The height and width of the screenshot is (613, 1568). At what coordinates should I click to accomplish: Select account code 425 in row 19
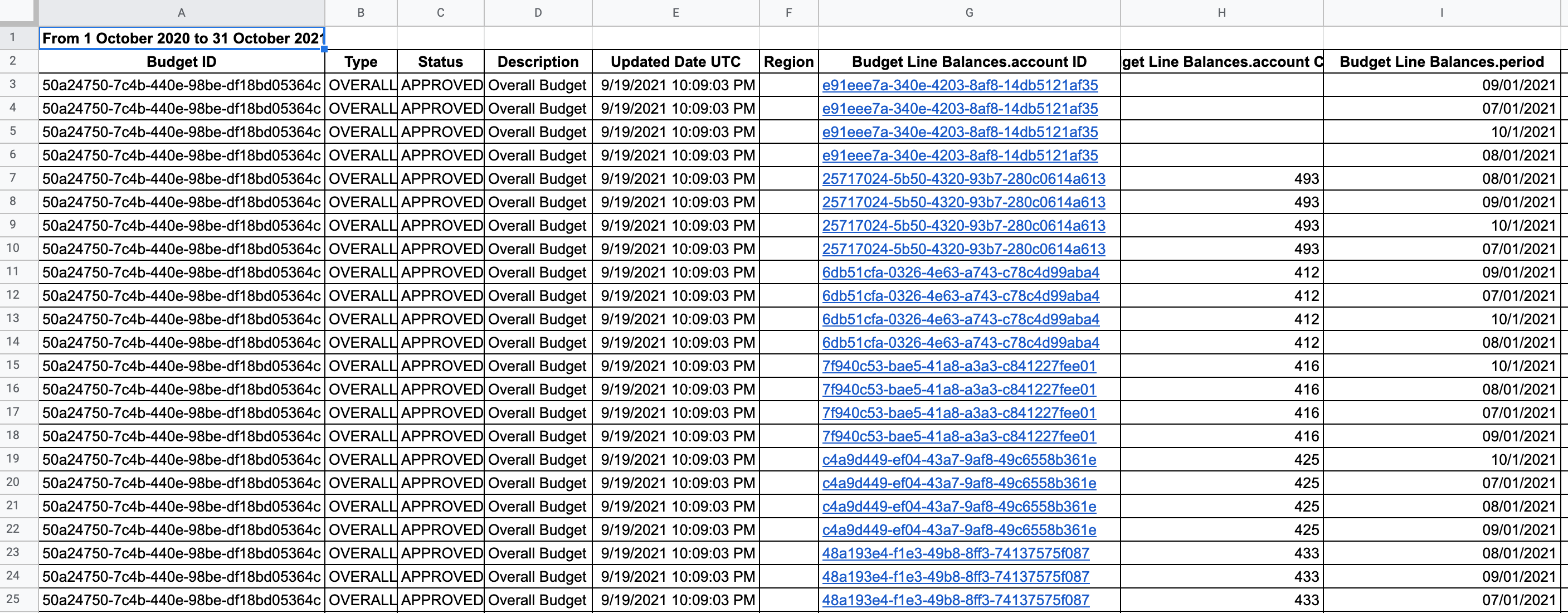click(x=1221, y=460)
